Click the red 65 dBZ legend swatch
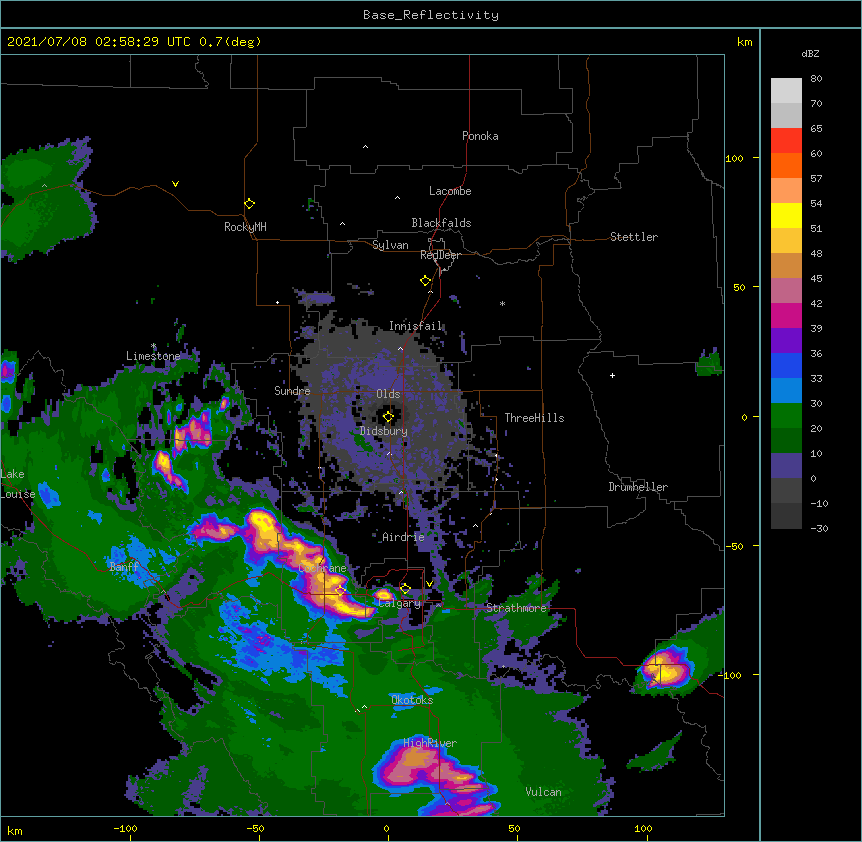This screenshot has height=842, width=862. coord(786,141)
